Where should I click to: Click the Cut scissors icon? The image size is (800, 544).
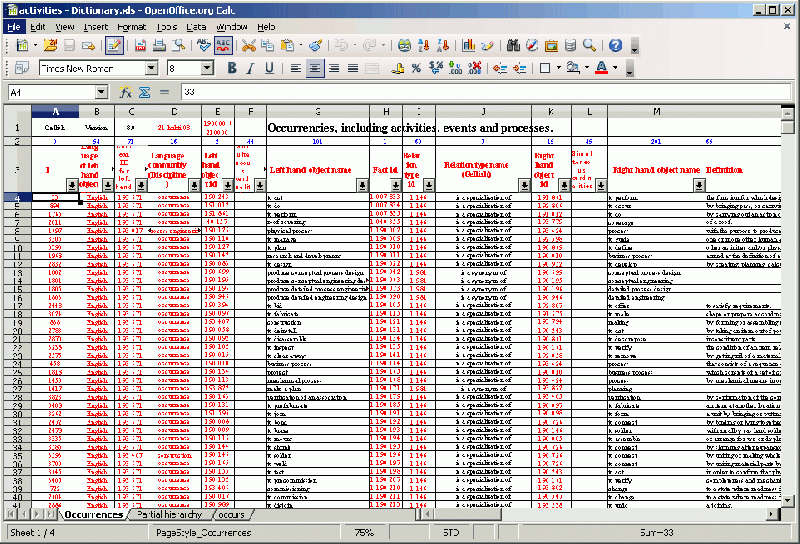click(249, 46)
